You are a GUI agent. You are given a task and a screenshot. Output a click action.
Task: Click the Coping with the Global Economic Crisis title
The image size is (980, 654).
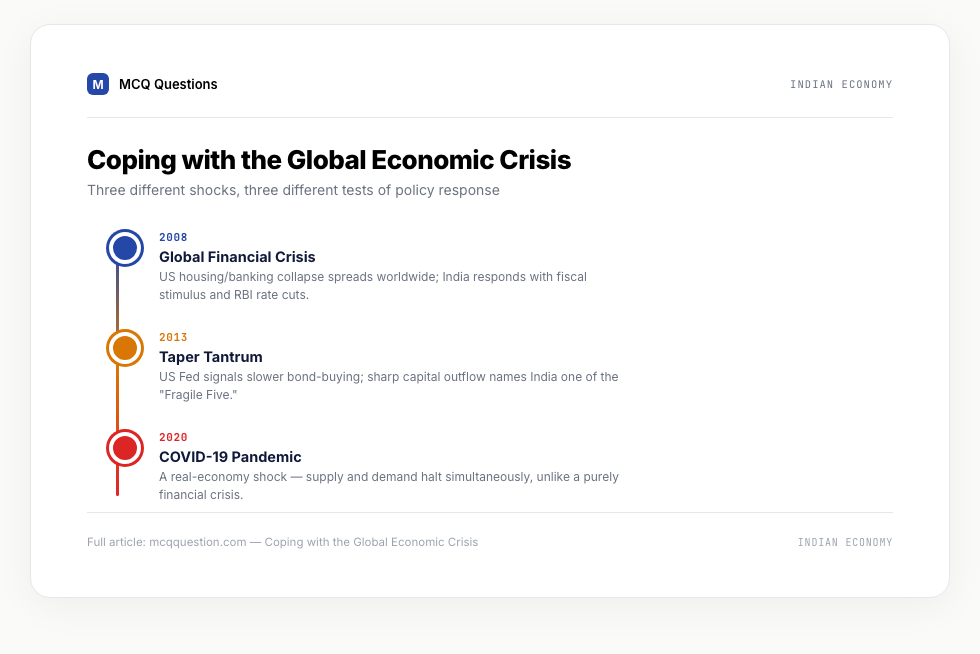click(x=329, y=160)
